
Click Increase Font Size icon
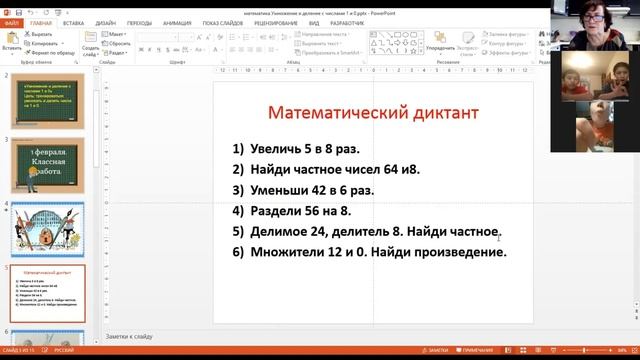tap(199, 38)
